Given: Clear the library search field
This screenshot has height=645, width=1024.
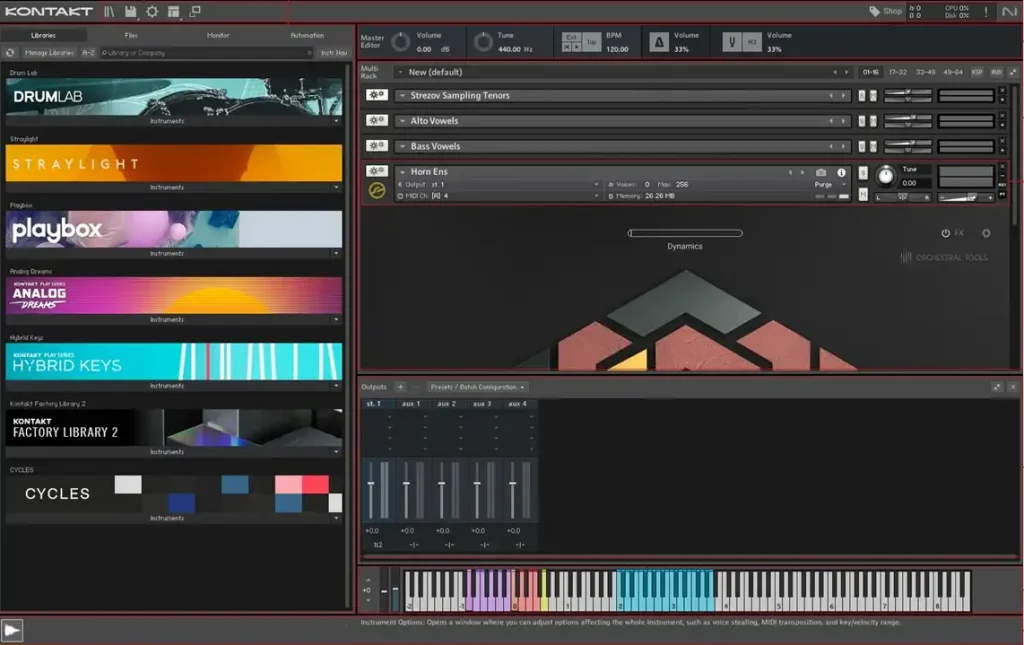Looking at the screenshot, I should coord(309,53).
